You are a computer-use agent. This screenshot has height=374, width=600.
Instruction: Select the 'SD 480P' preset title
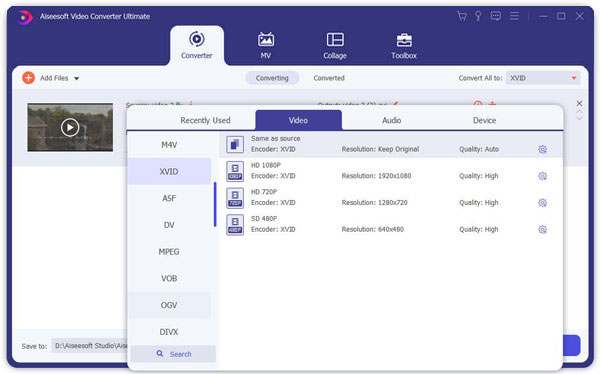264,219
